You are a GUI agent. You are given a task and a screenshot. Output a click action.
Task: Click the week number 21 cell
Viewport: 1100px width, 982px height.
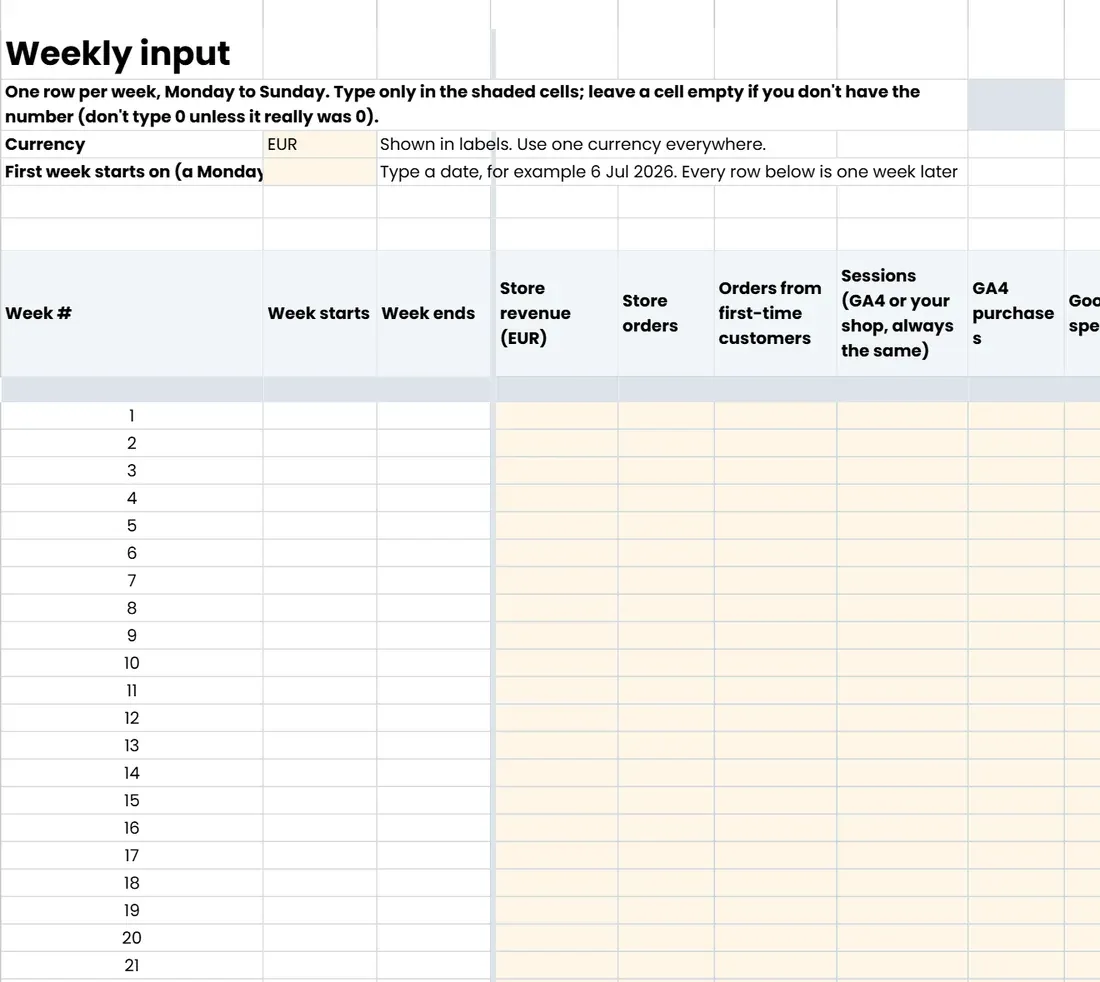132,966
